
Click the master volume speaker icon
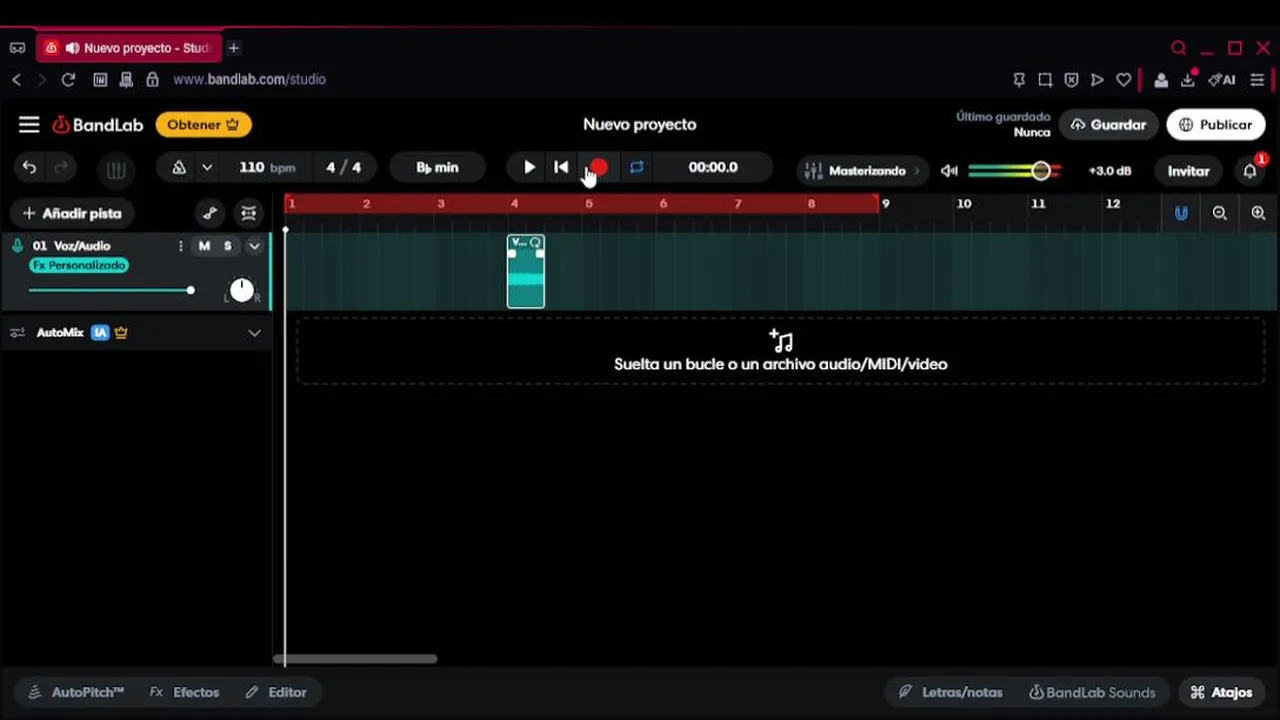949,171
